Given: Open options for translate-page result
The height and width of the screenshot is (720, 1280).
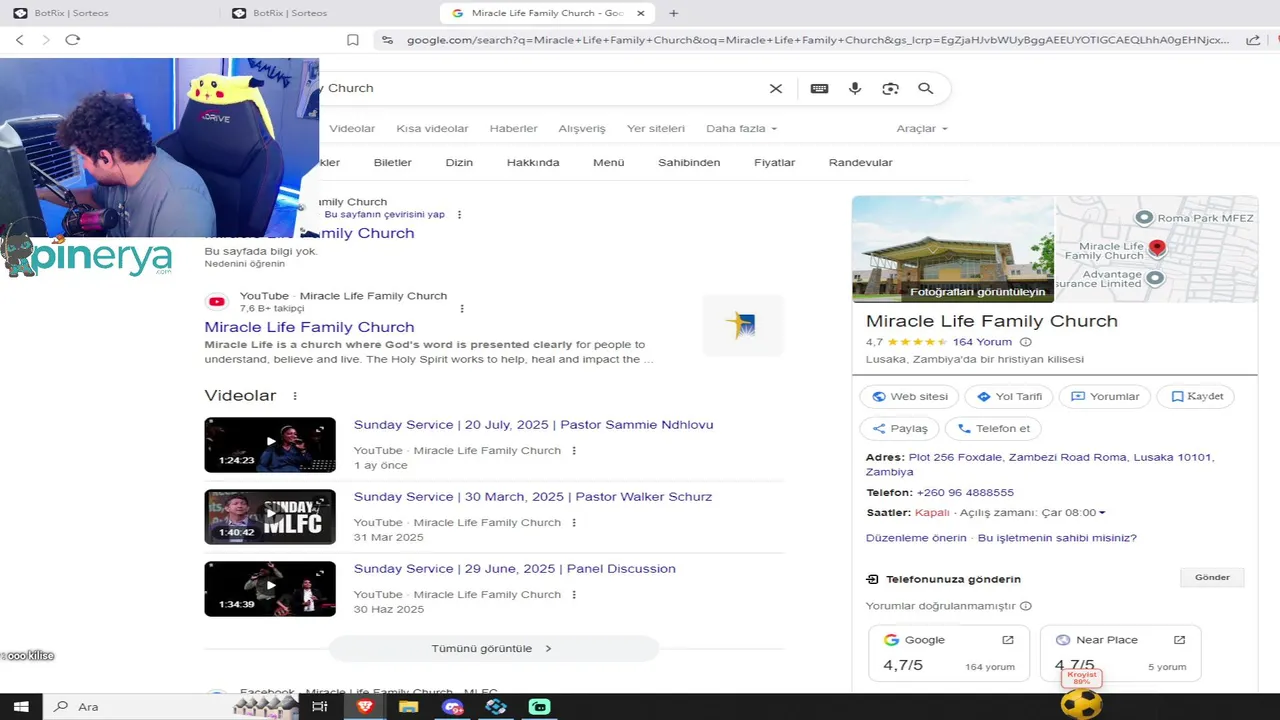Looking at the screenshot, I should [460, 215].
